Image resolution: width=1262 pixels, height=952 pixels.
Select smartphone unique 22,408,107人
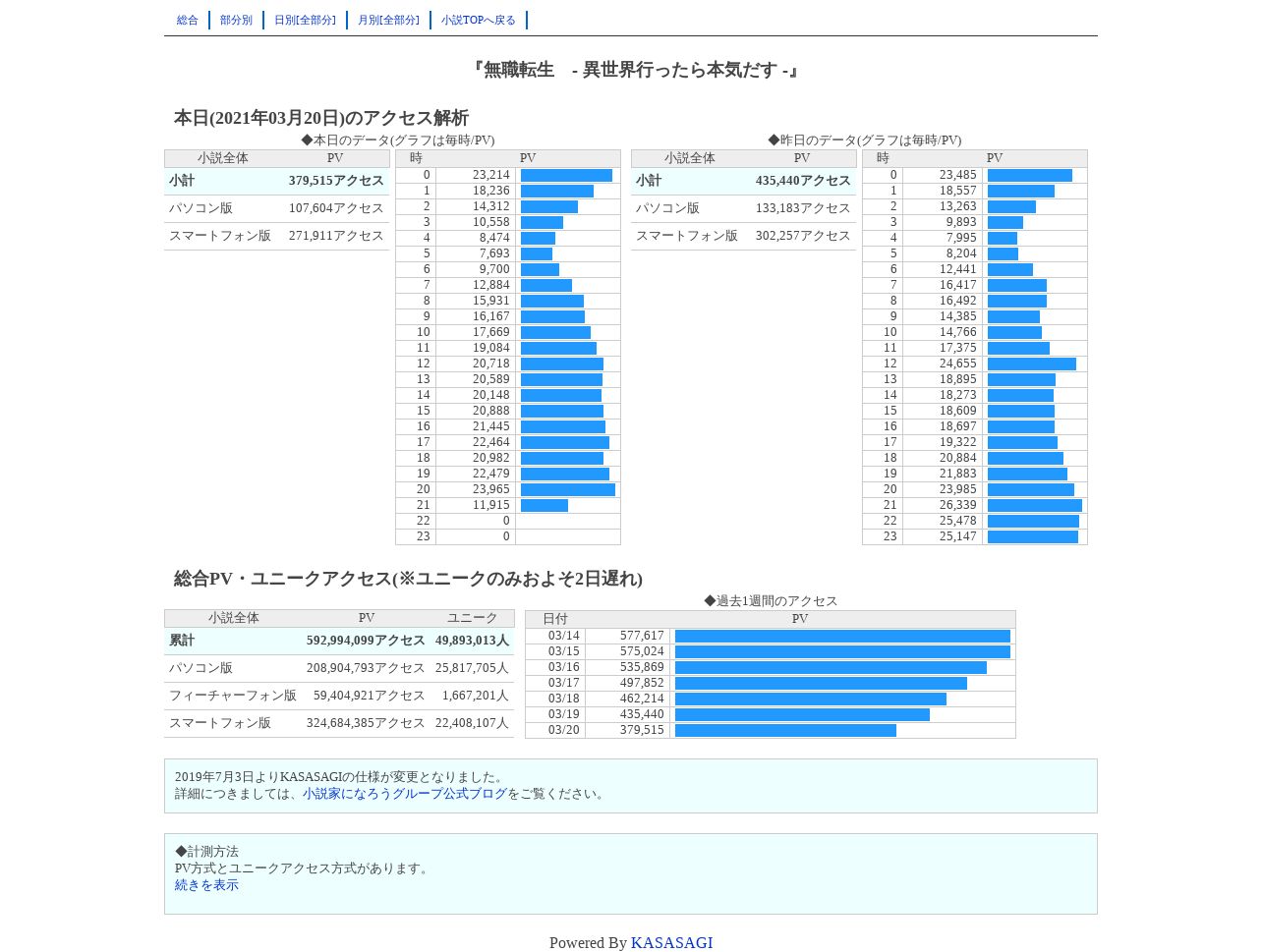(x=472, y=723)
